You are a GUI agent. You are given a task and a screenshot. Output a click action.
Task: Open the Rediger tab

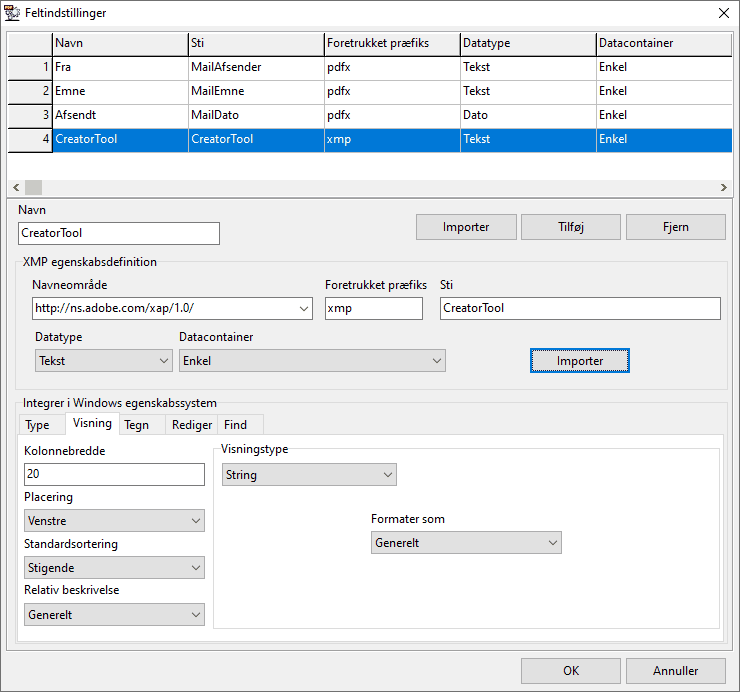pyautogui.click(x=192, y=425)
